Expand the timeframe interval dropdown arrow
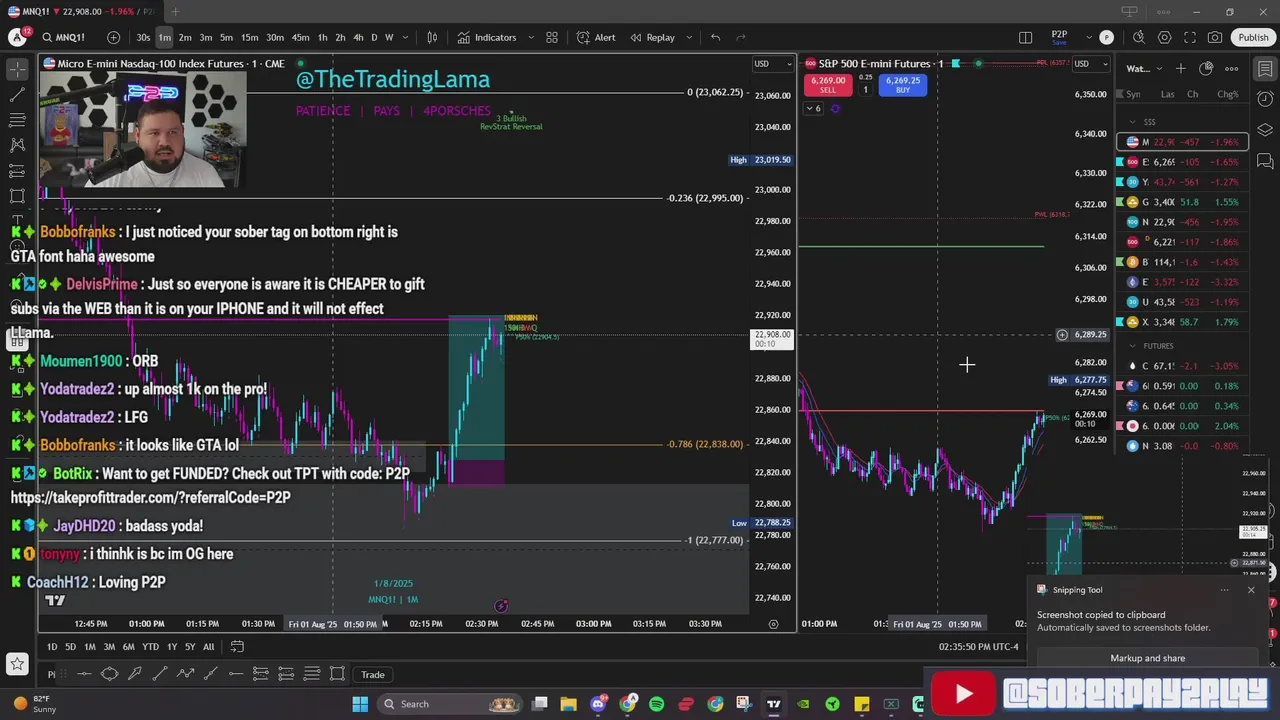 404,37
